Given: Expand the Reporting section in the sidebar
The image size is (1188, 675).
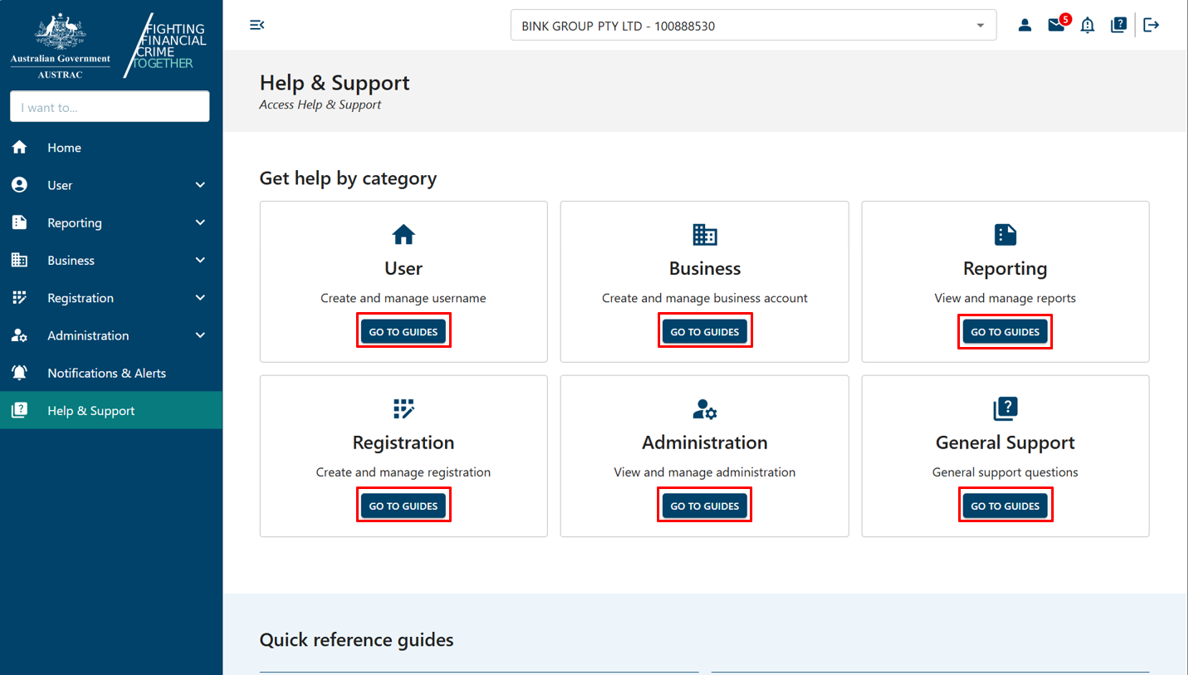Looking at the screenshot, I should (74, 222).
